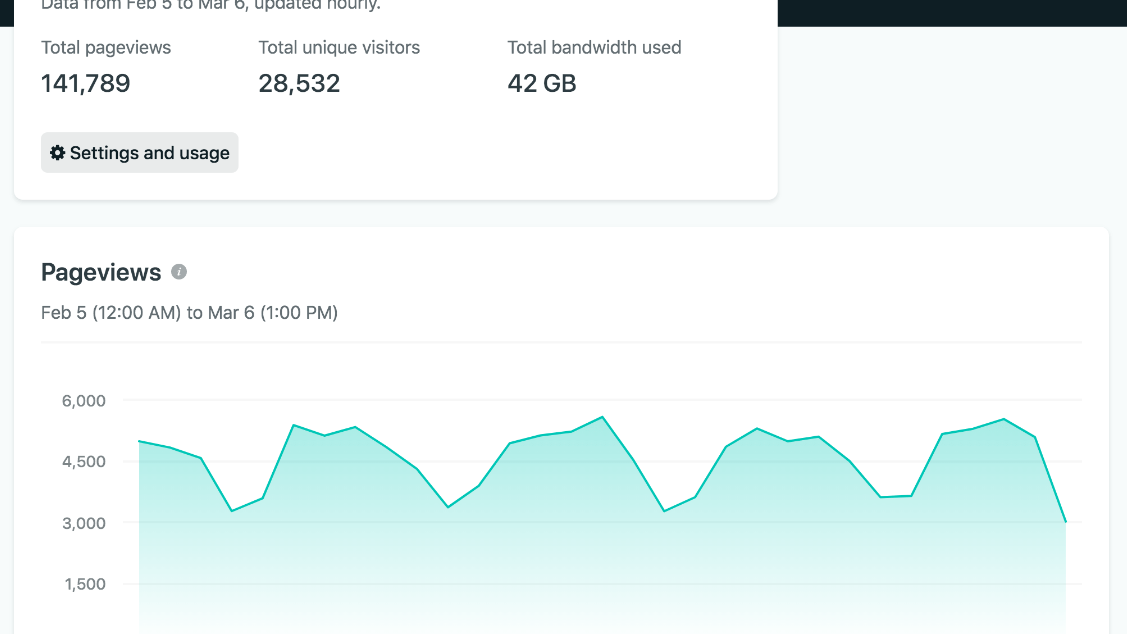Viewport: 1127px width, 634px height.
Task: Select the 28,532 unique visitors value
Action: click(299, 84)
